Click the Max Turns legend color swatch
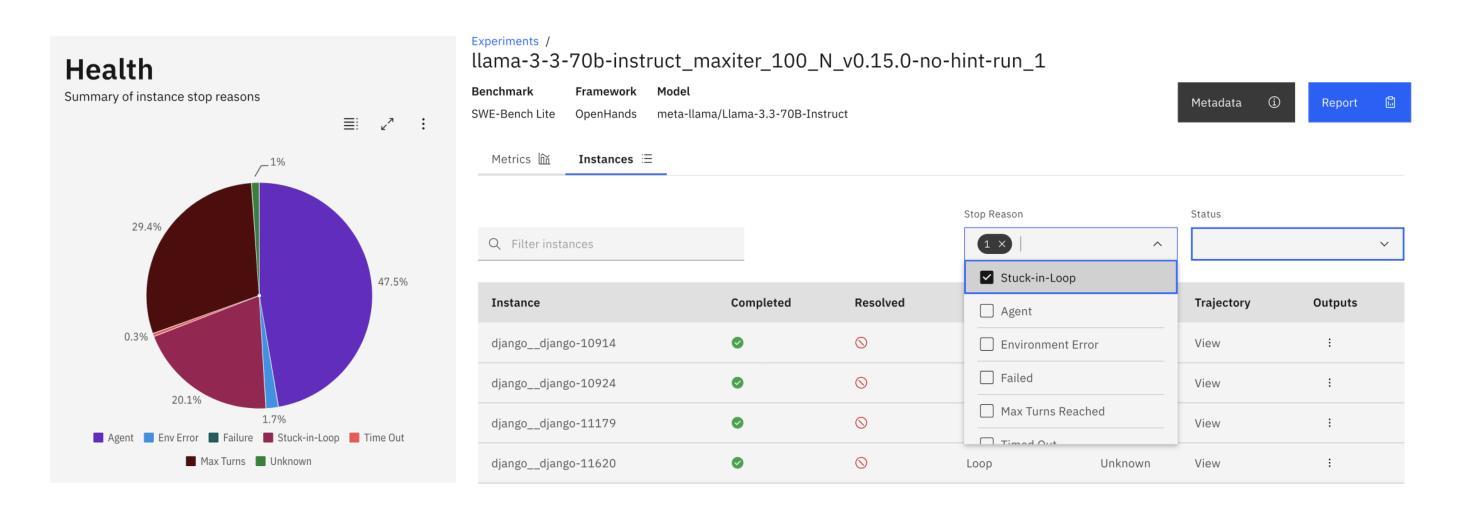The width and height of the screenshot is (1464, 511). point(192,461)
